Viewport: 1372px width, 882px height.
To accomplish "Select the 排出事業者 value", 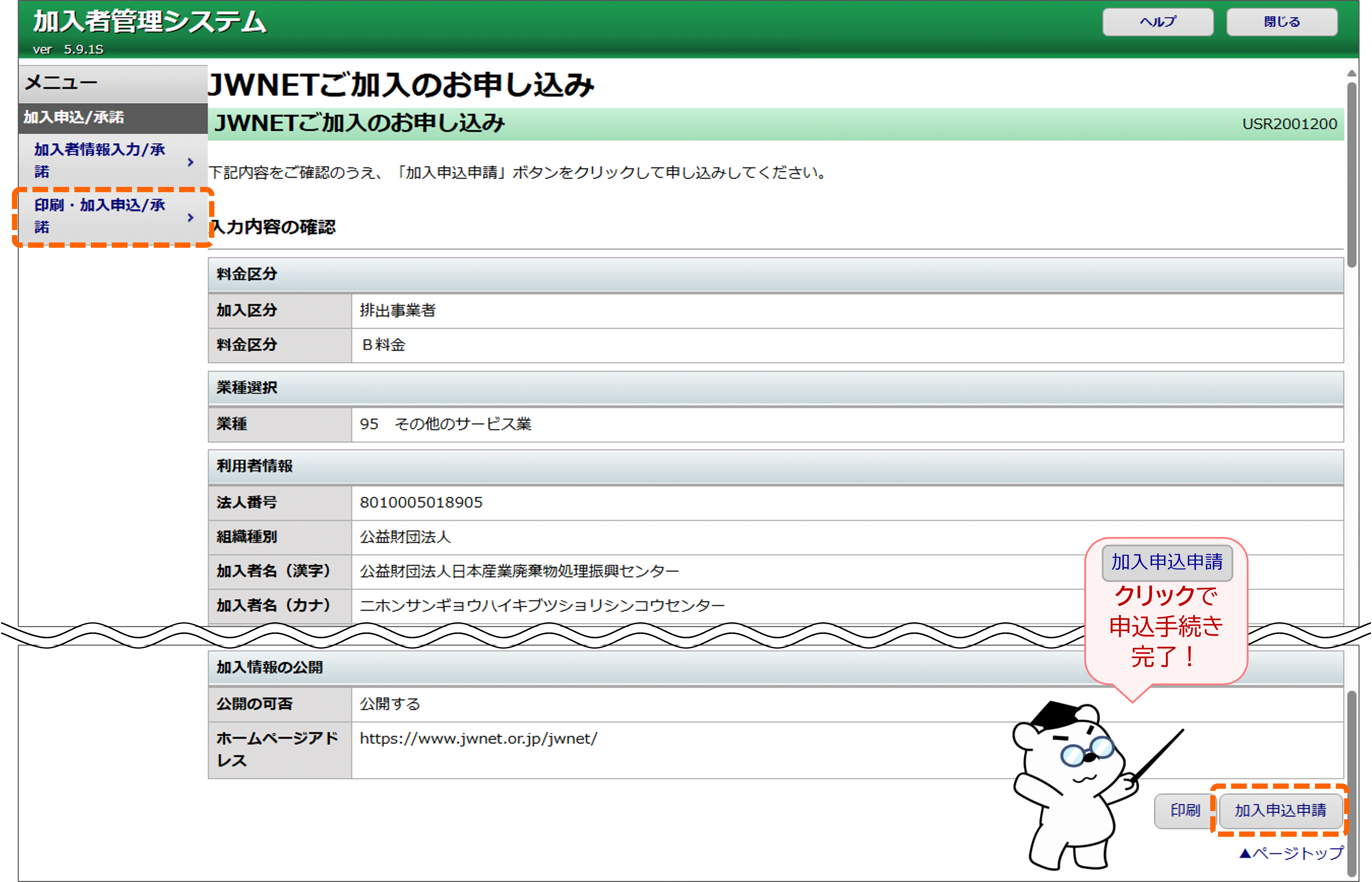I will click(397, 311).
